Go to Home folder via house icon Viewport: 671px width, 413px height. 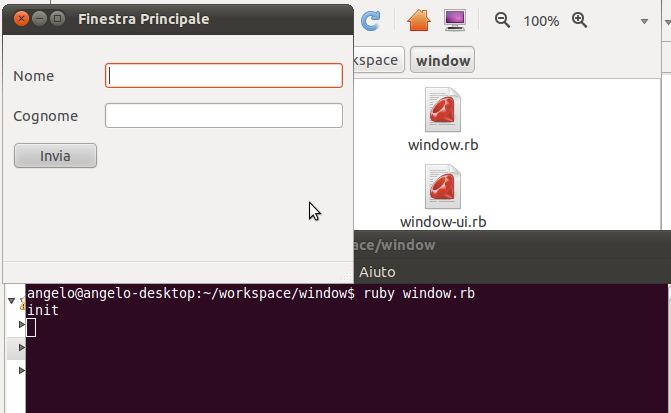419,20
